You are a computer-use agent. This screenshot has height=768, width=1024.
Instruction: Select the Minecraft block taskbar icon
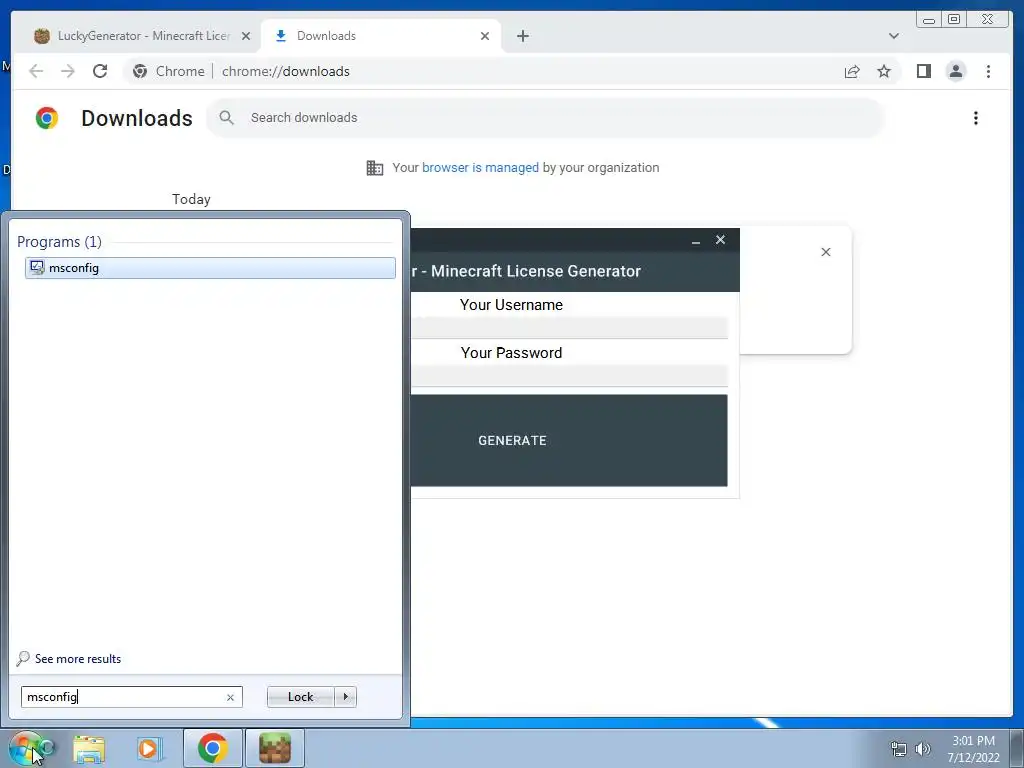[275, 748]
